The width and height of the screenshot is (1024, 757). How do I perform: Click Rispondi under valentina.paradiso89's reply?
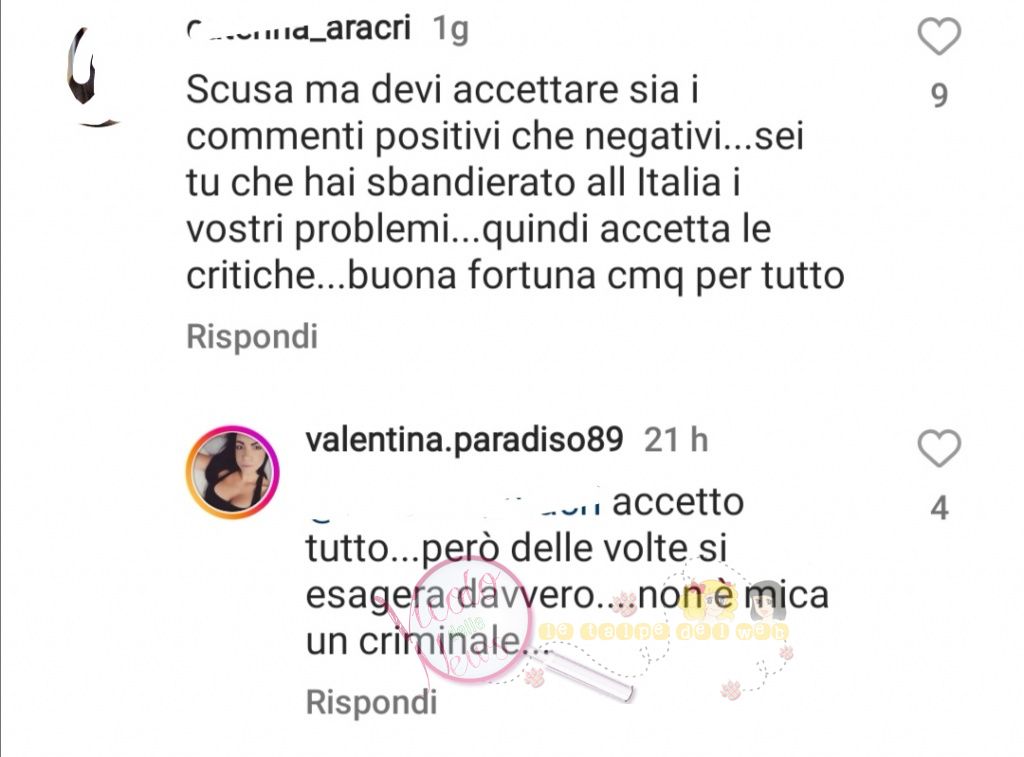pos(372,703)
